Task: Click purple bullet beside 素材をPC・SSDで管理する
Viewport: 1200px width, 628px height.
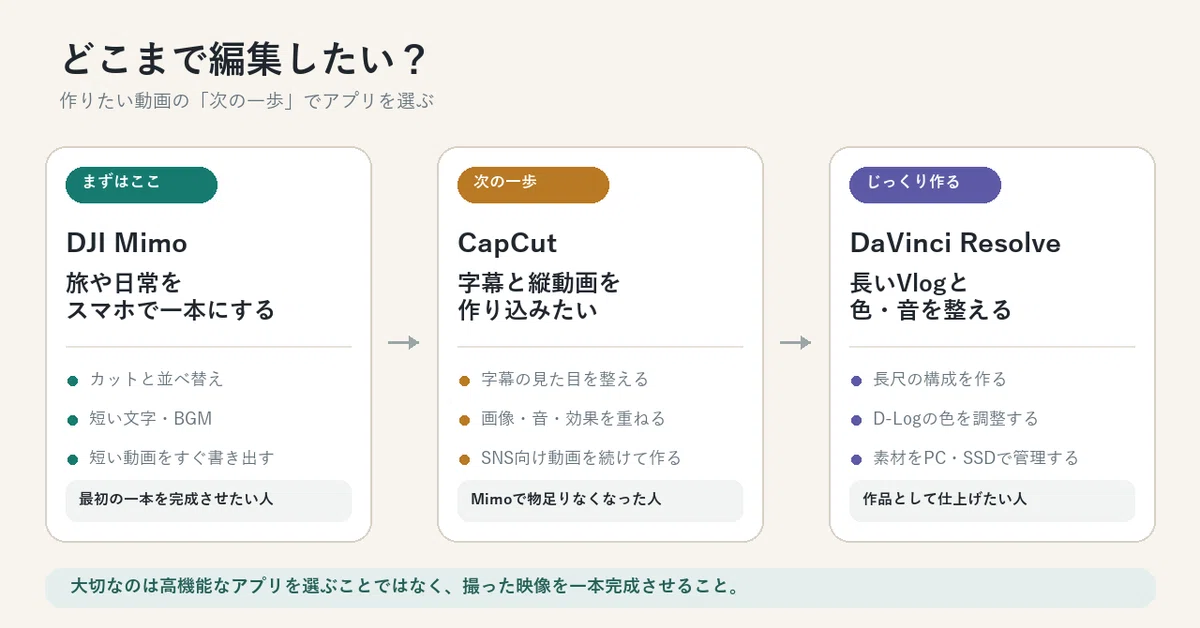Action: pyautogui.click(x=856, y=459)
